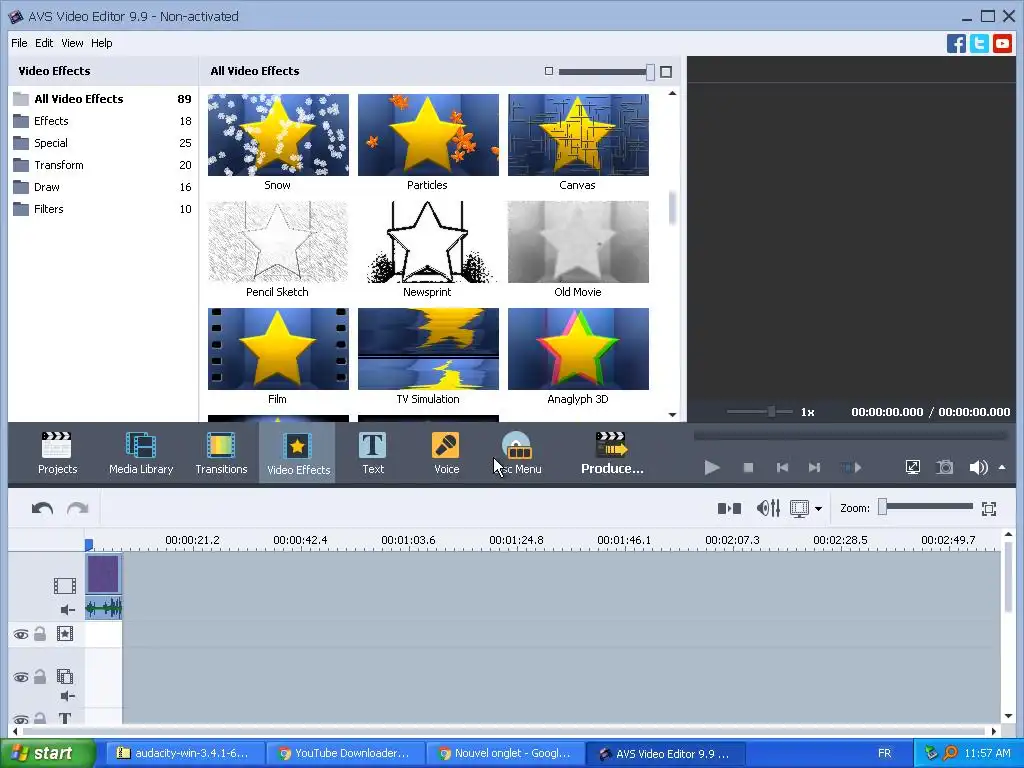Image resolution: width=1024 pixels, height=768 pixels.
Task: Play the preview
Action: tap(712, 468)
